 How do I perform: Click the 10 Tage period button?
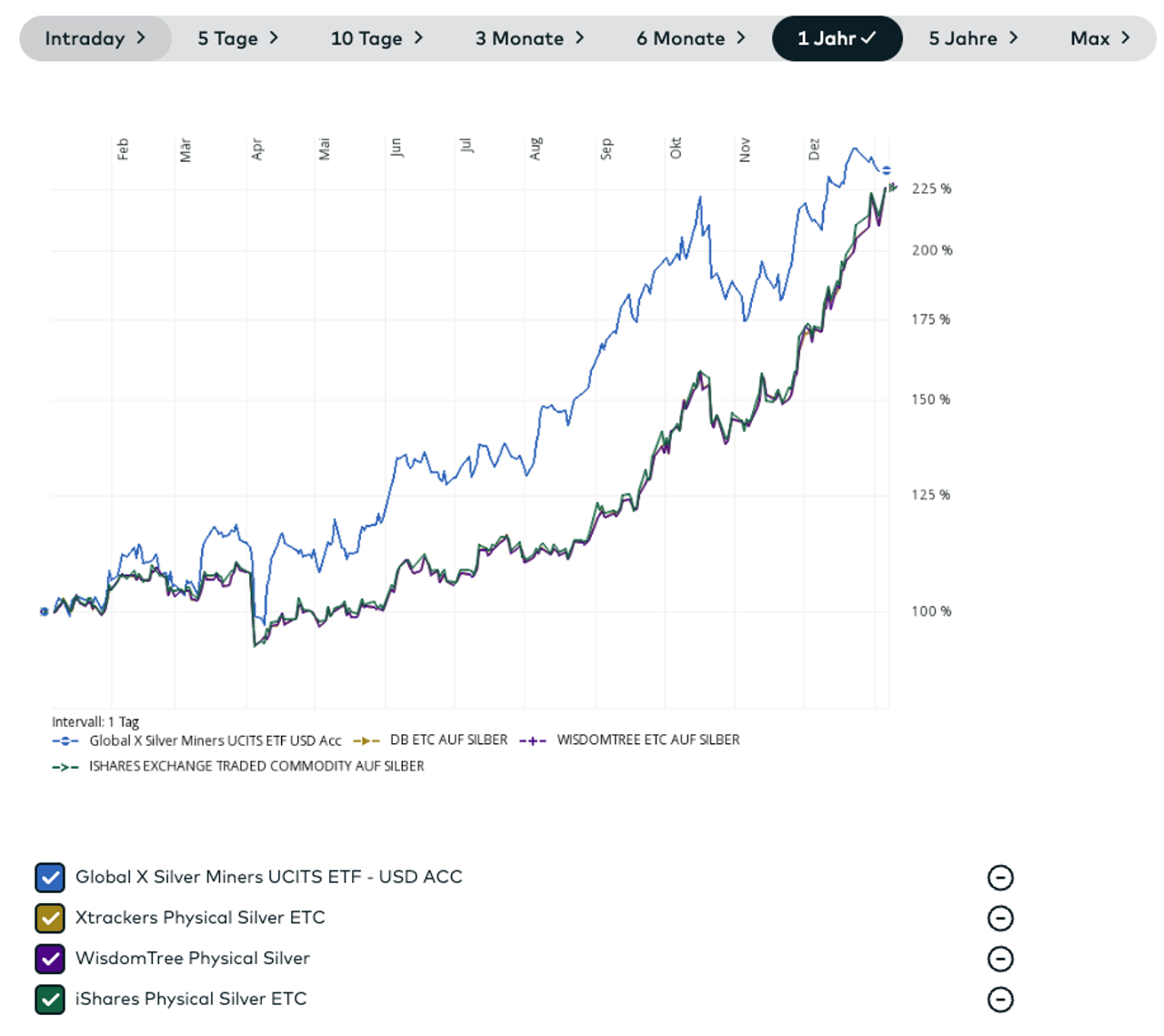(376, 38)
